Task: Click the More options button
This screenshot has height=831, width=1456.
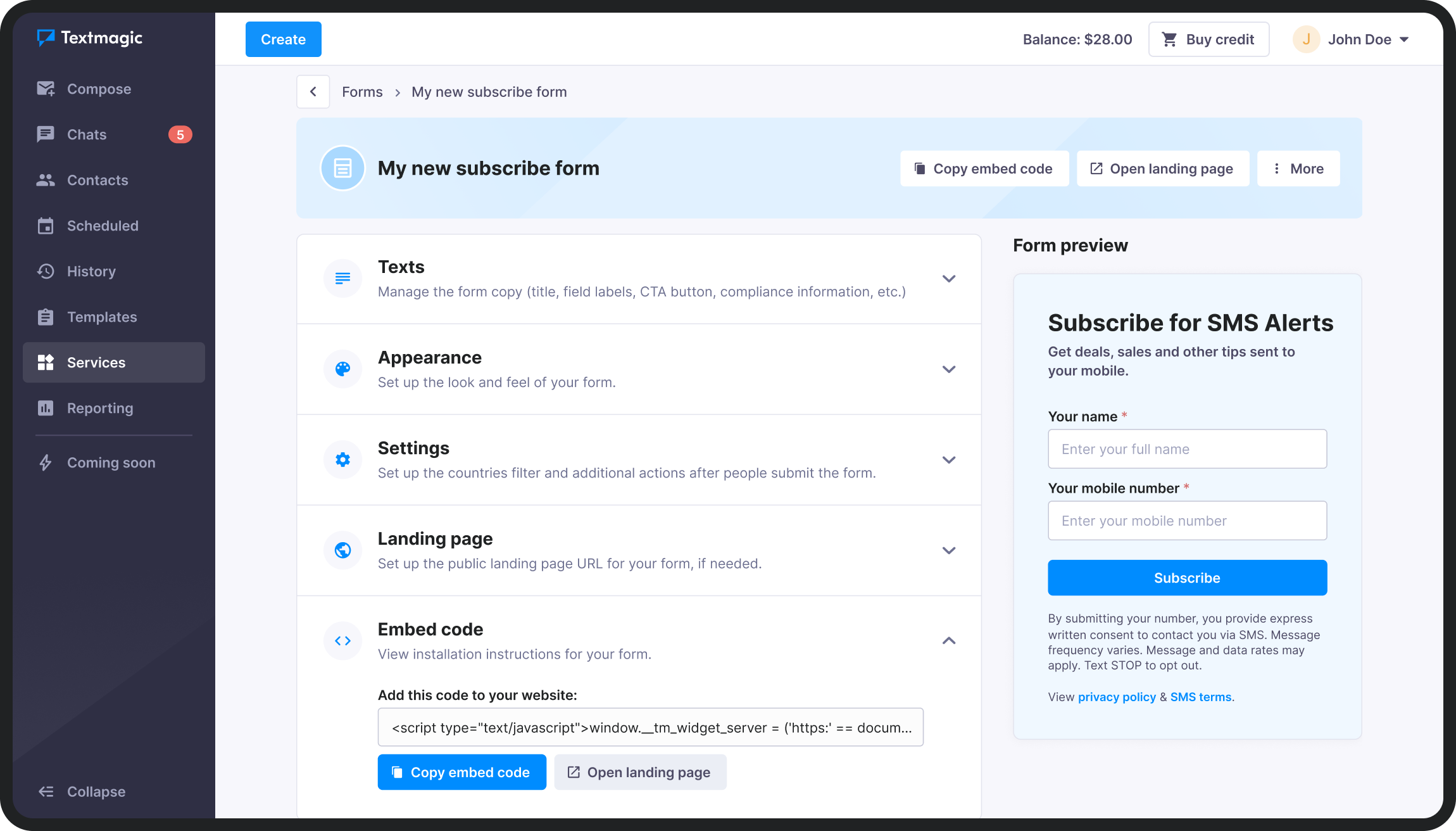Action: [1298, 168]
